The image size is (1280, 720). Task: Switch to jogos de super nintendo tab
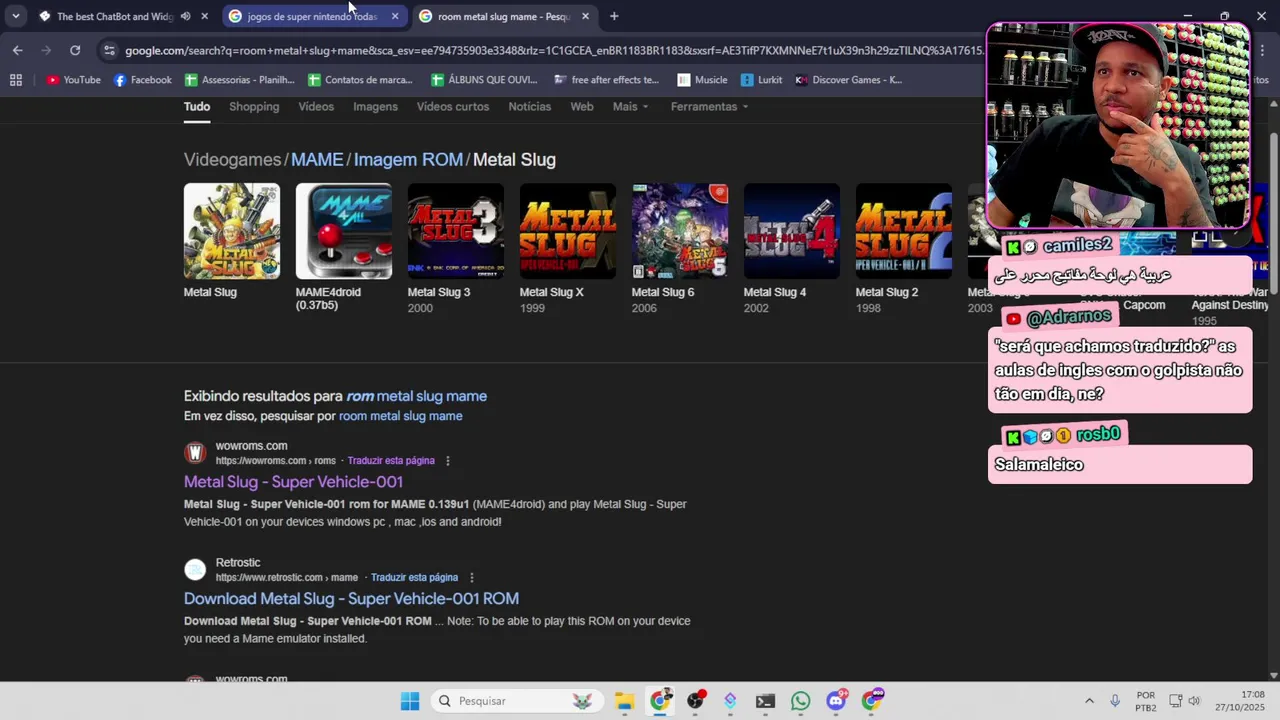[312, 16]
